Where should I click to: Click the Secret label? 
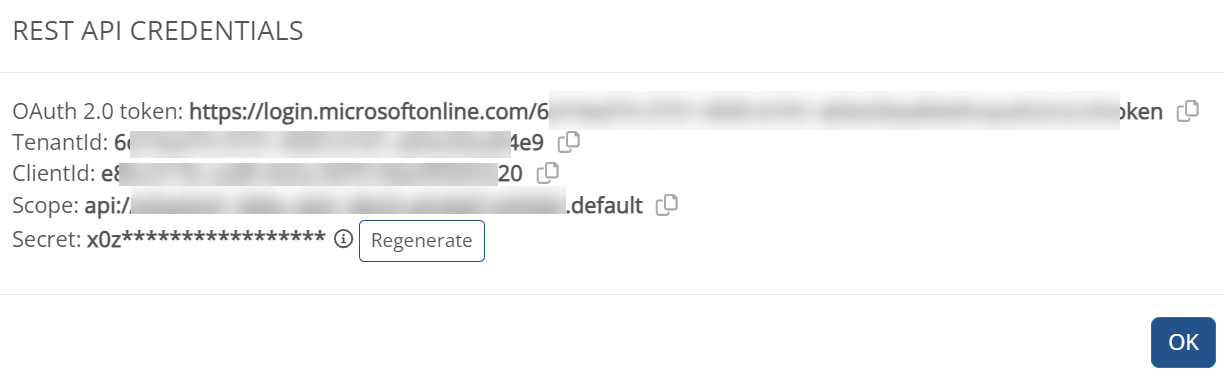tap(47, 240)
